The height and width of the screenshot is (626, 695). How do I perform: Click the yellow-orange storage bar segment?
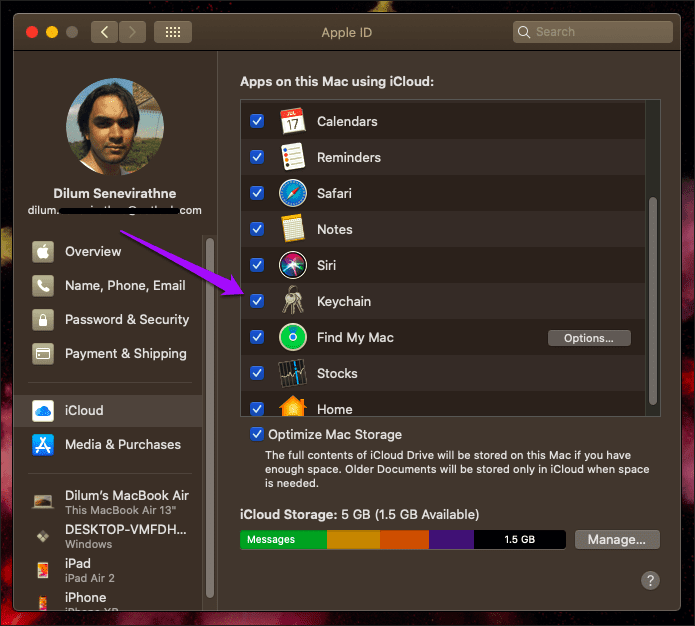tap(353, 540)
